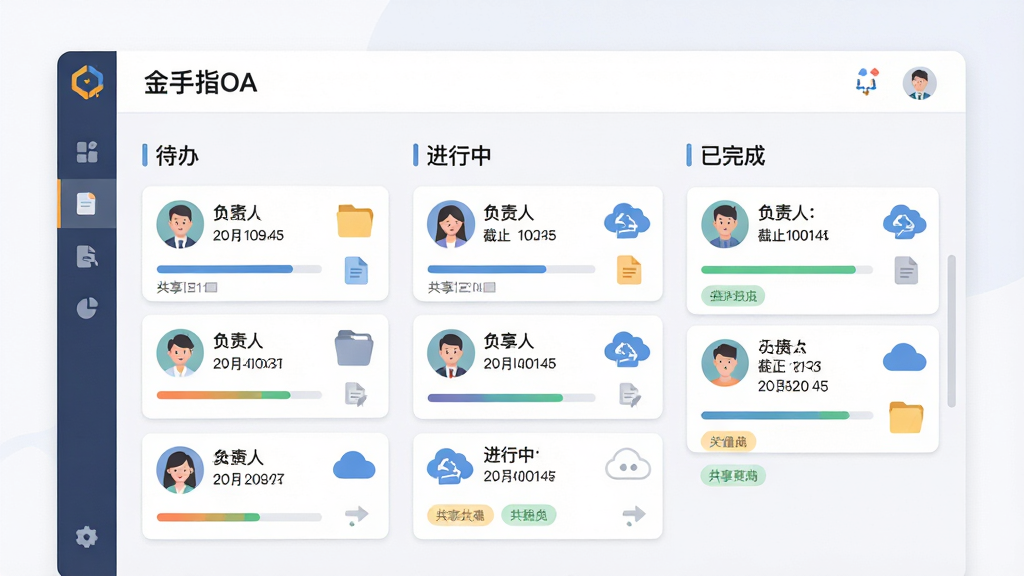
Task: Click the blue document icon in first 待办 card
Action: pos(356,270)
